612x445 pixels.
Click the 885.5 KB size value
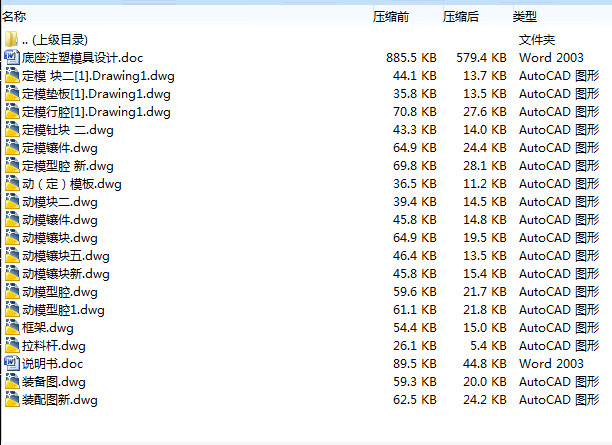[411, 58]
